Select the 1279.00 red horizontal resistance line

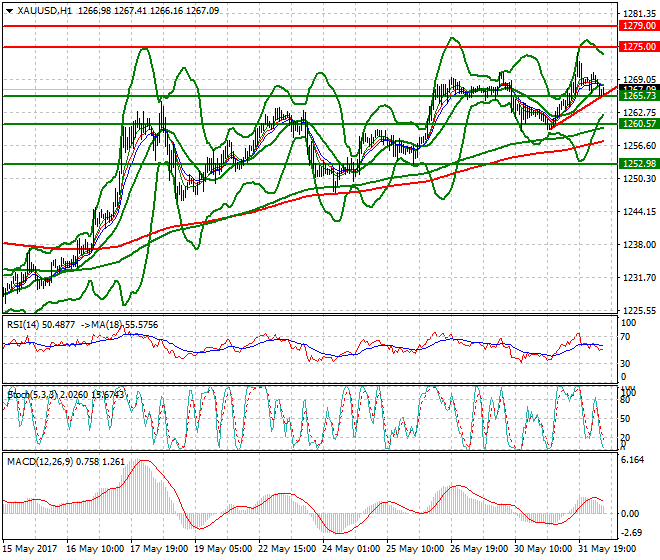[311, 26]
